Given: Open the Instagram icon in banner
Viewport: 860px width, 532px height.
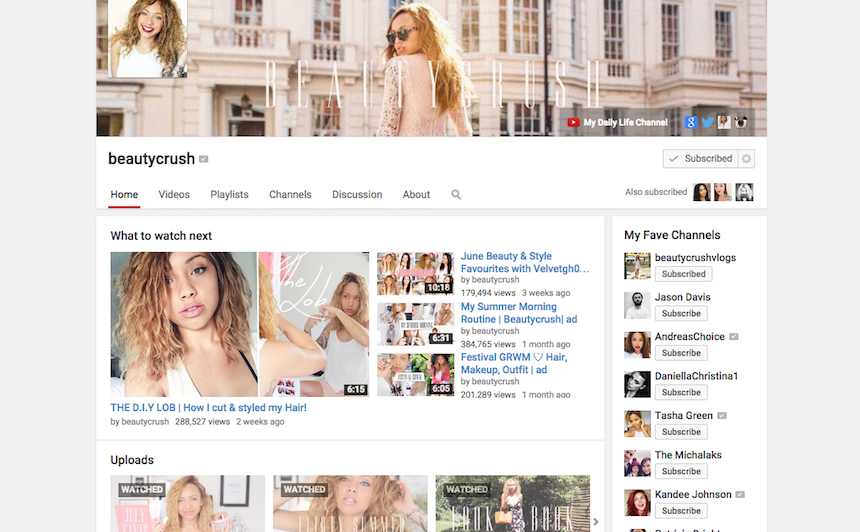Looking at the screenshot, I should (x=741, y=122).
